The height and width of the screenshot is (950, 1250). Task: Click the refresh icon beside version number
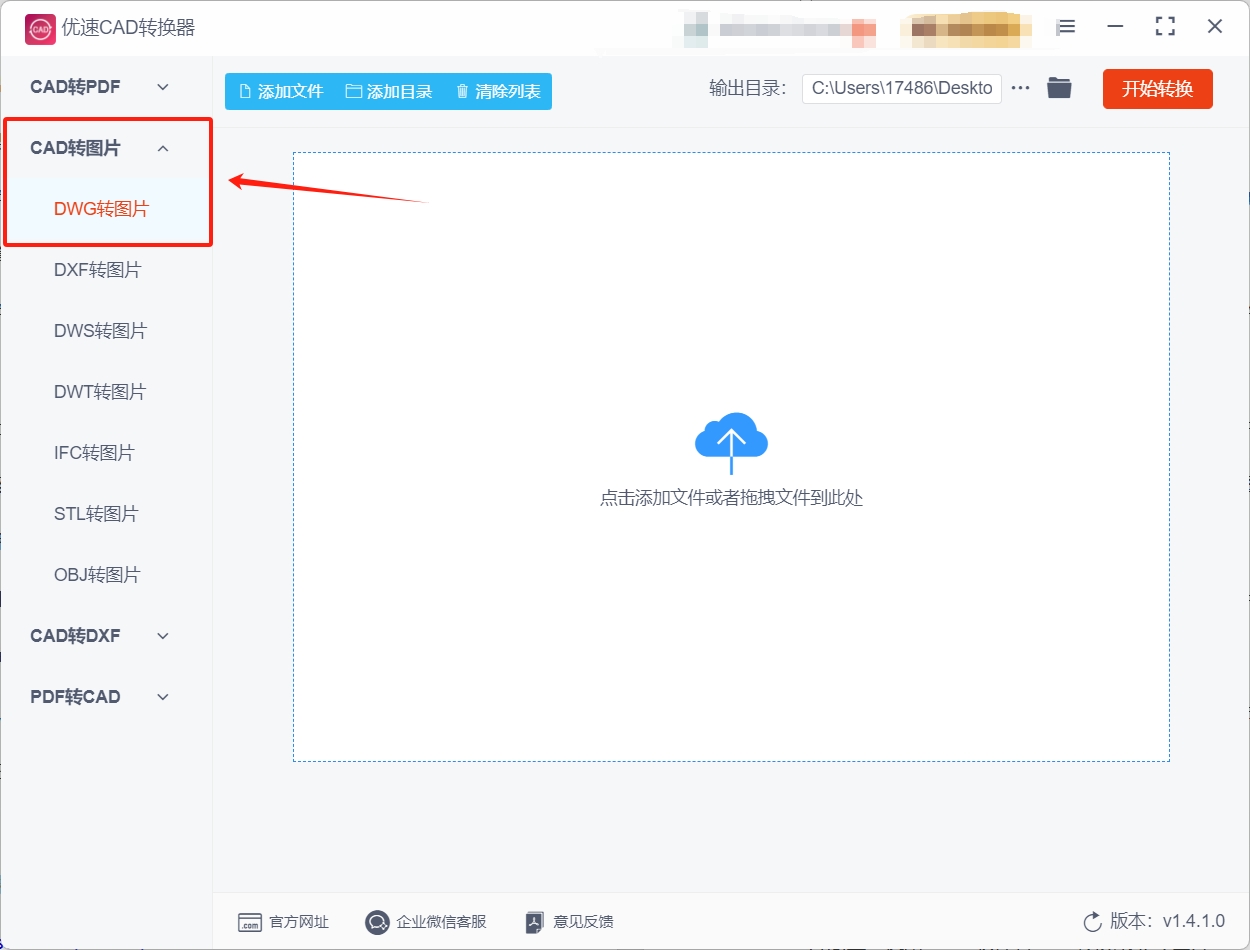point(1091,922)
